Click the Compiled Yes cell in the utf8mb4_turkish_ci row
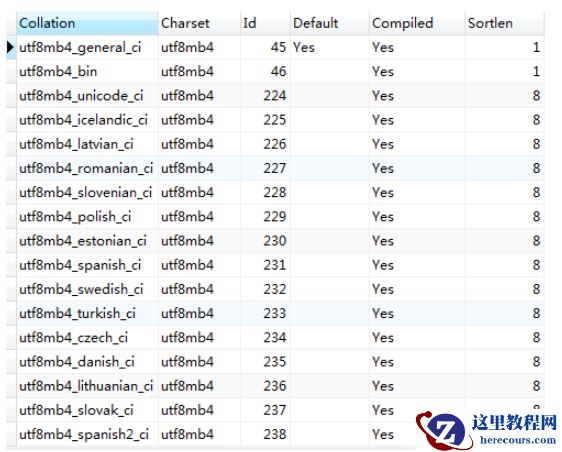Image resolution: width=562 pixels, height=452 pixels. click(417, 313)
